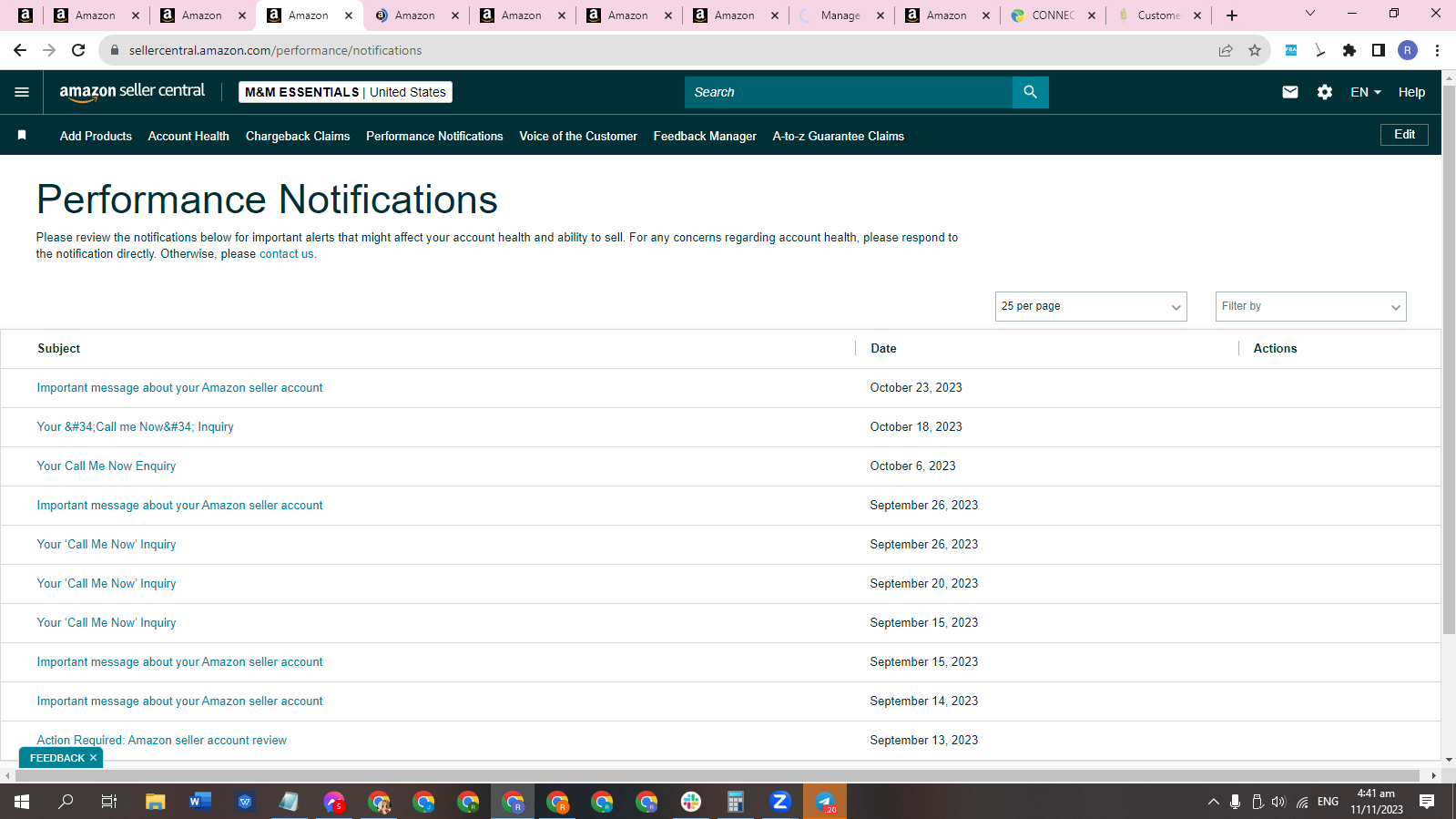Click the Edit button in navigation bar

click(1404, 135)
